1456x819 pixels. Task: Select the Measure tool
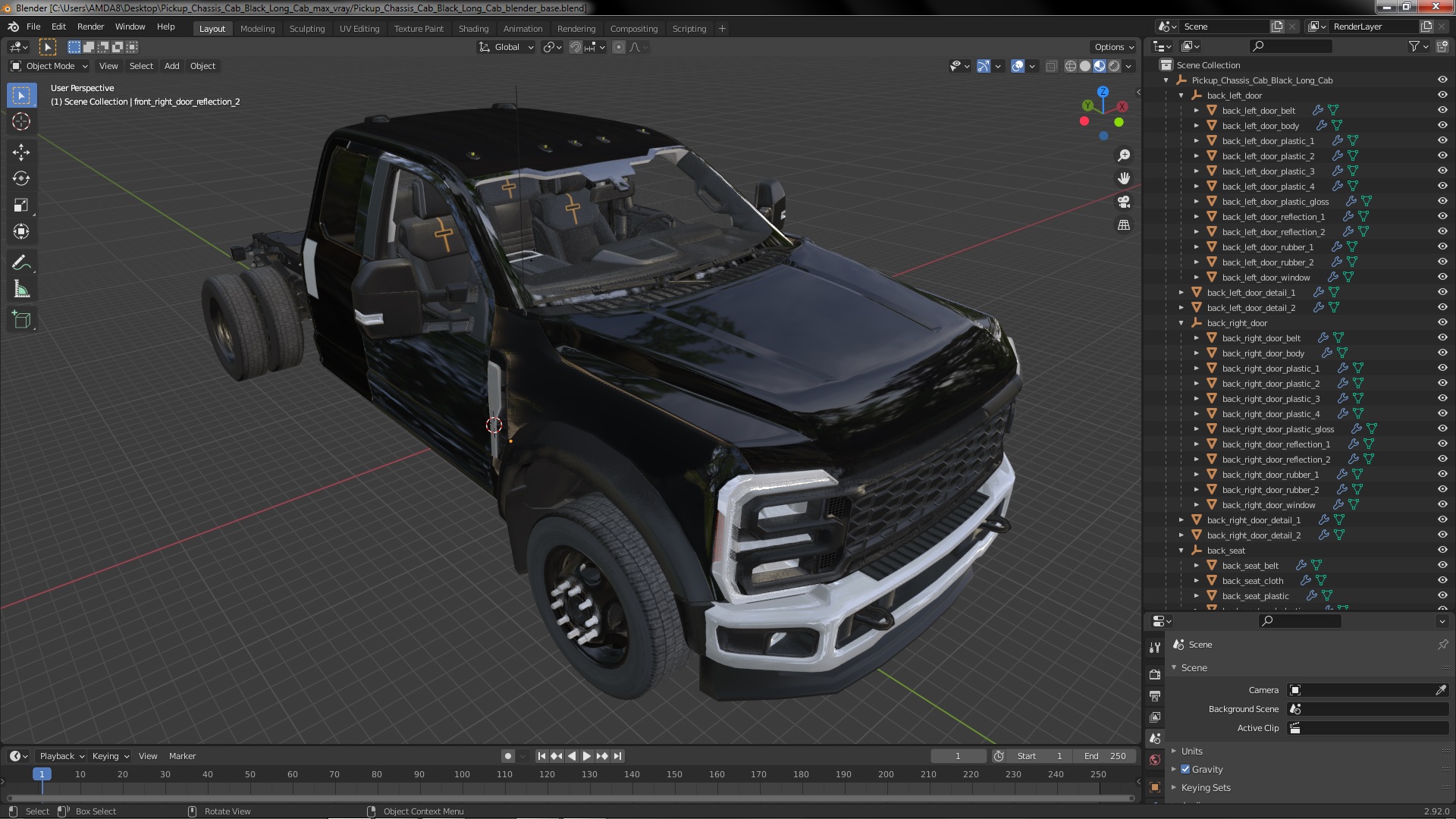click(21, 290)
